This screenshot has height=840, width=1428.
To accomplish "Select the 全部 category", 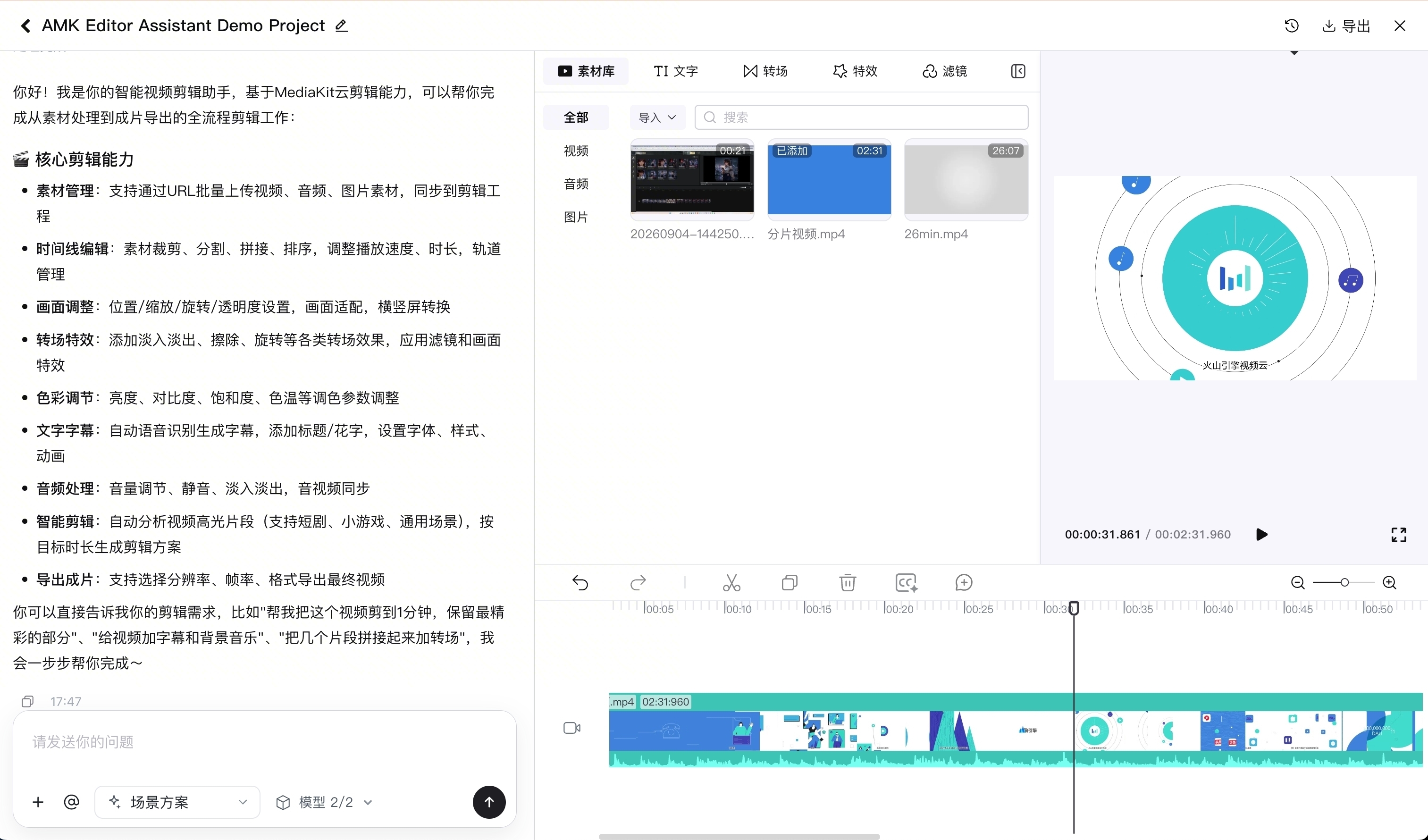I will point(576,118).
